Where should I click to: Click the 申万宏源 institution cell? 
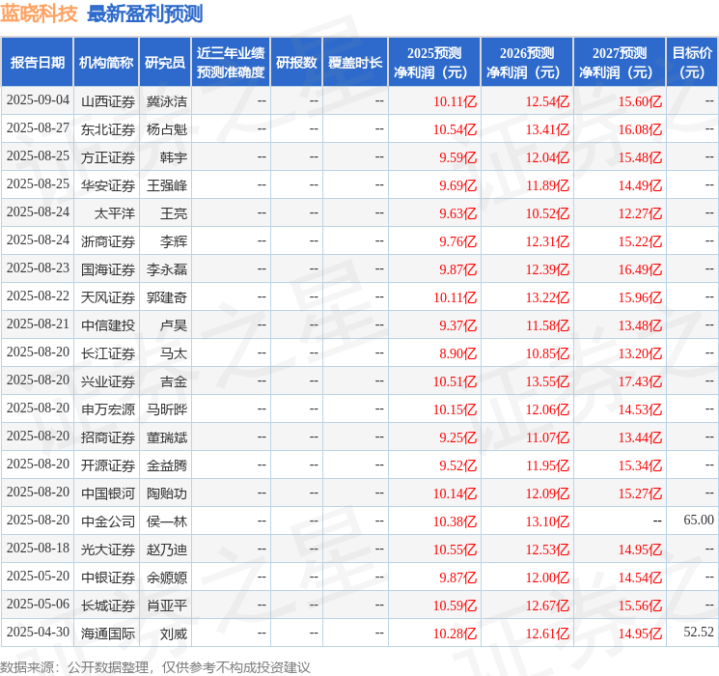pyautogui.click(x=108, y=410)
